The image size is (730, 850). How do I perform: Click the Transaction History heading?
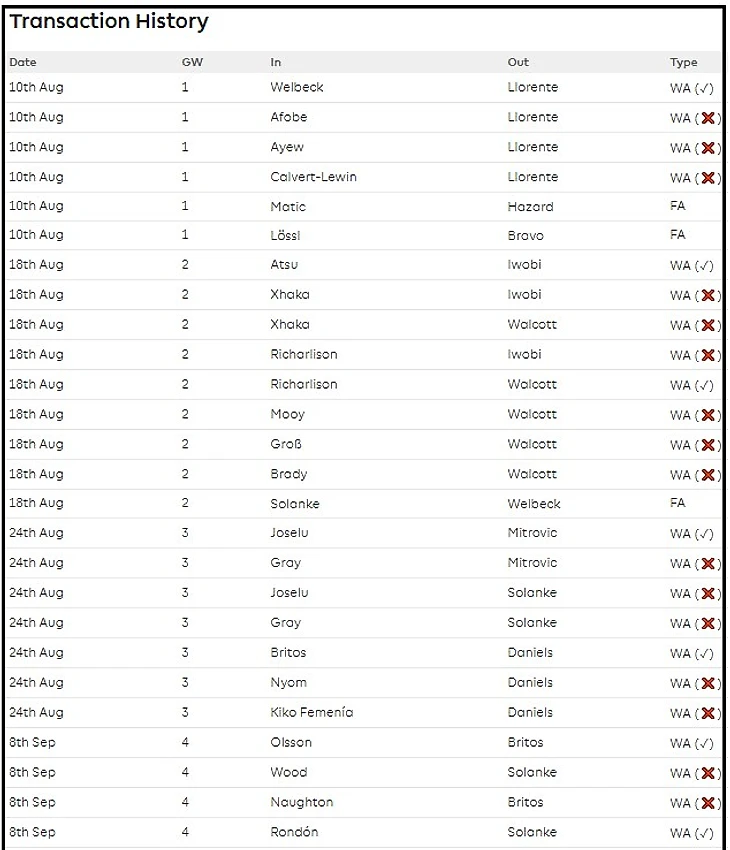(109, 21)
